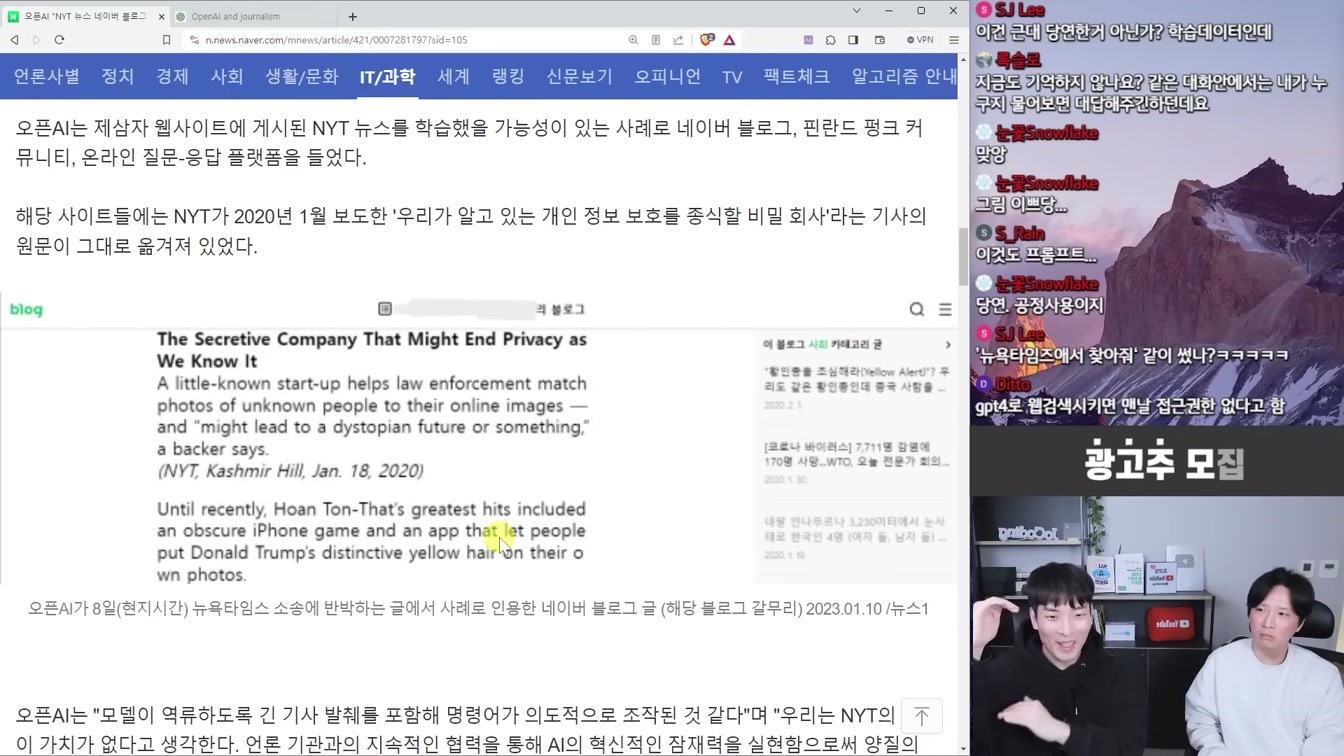Open the blog hamburger menu icon
This screenshot has width=1344, height=756.
click(x=945, y=309)
